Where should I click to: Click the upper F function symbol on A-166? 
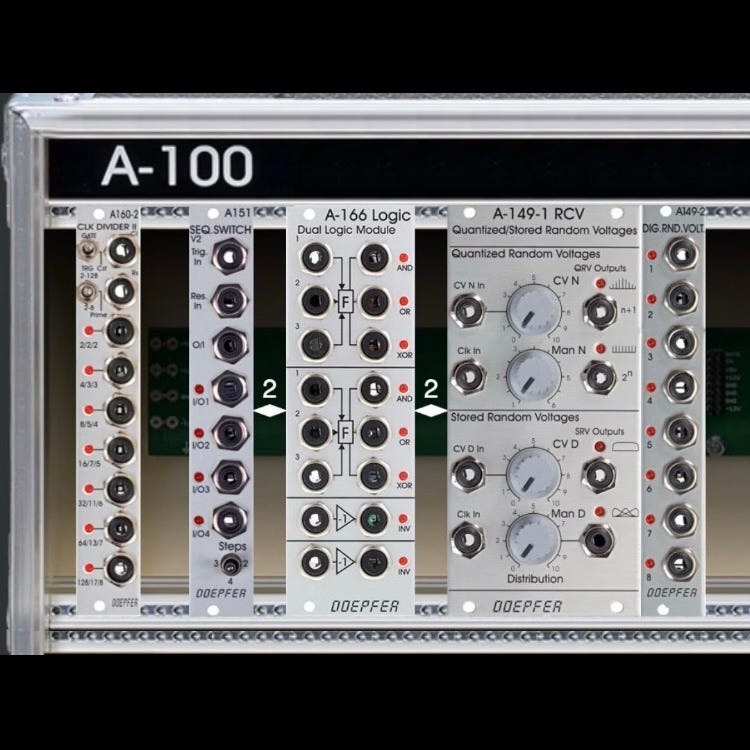pos(345,302)
